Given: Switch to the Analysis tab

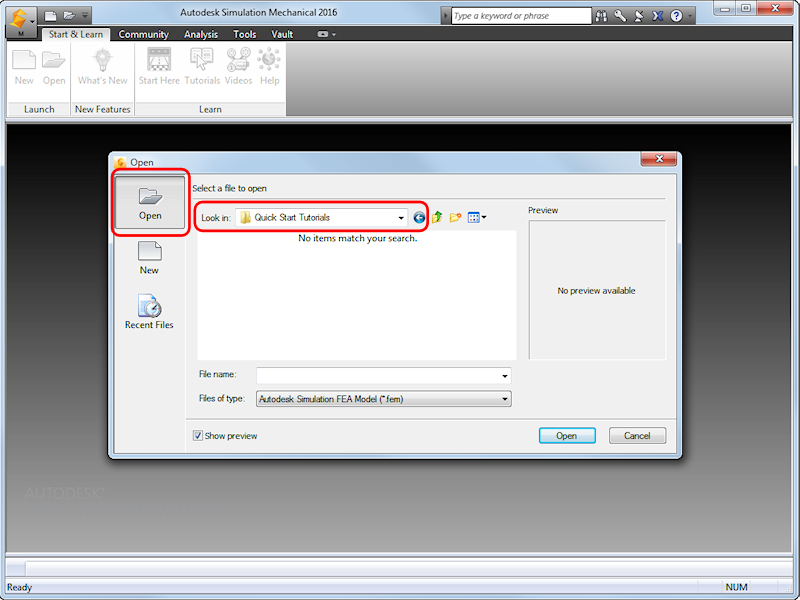Looking at the screenshot, I should 201,34.
